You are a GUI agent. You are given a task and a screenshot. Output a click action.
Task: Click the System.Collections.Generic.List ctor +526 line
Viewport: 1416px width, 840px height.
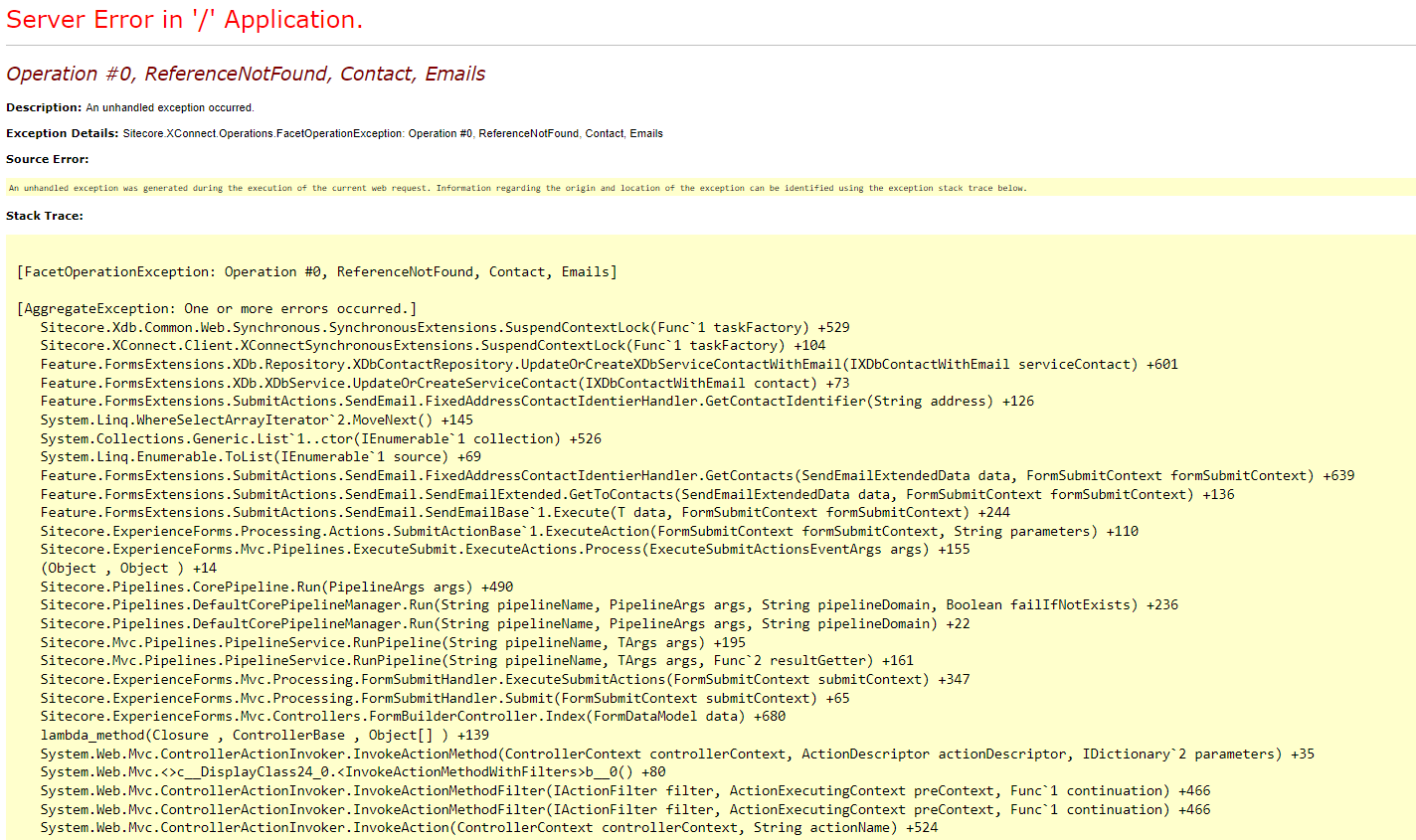pos(321,438)
